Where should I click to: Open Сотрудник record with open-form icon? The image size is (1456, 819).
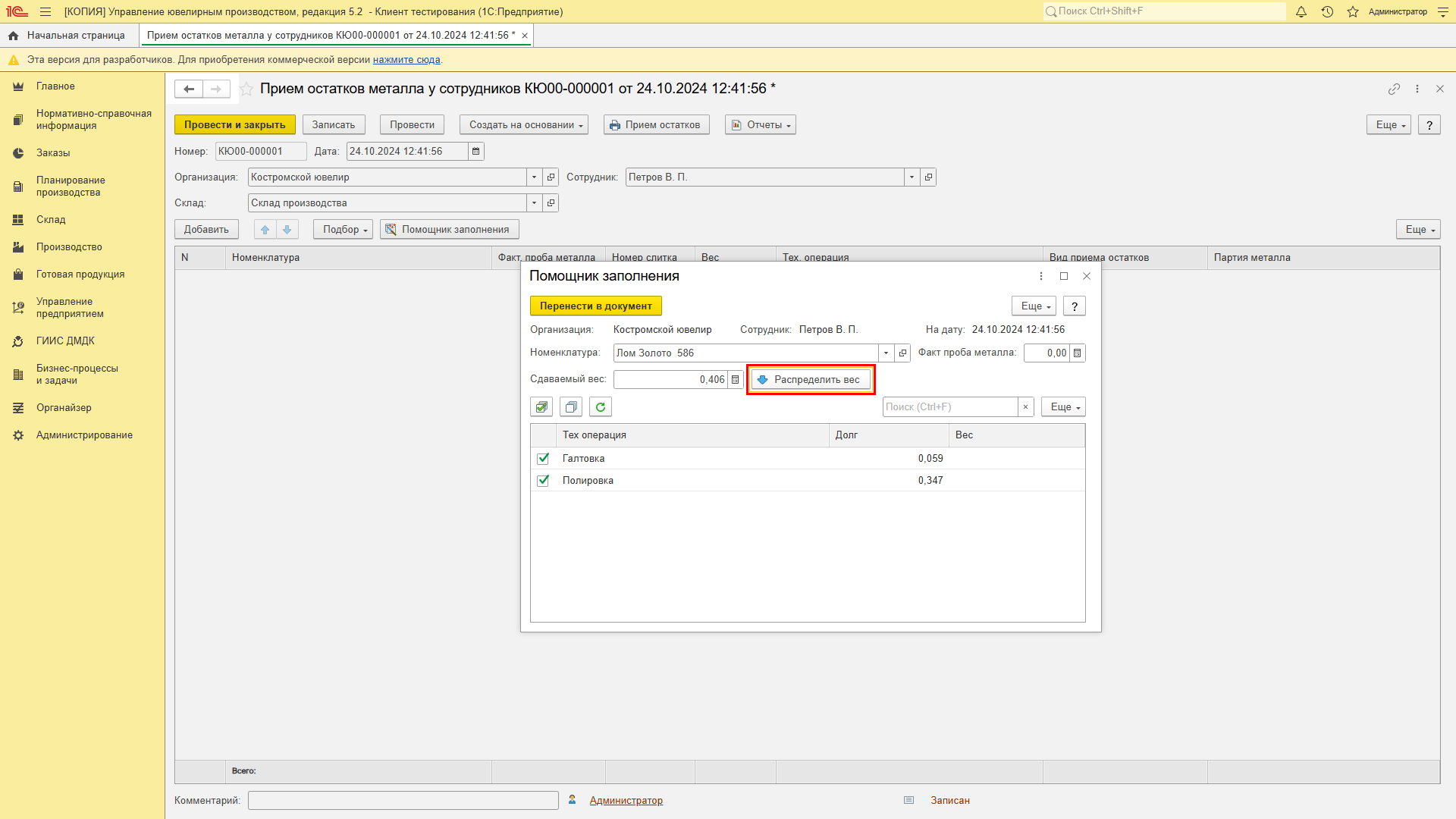[x=928, y=177]
